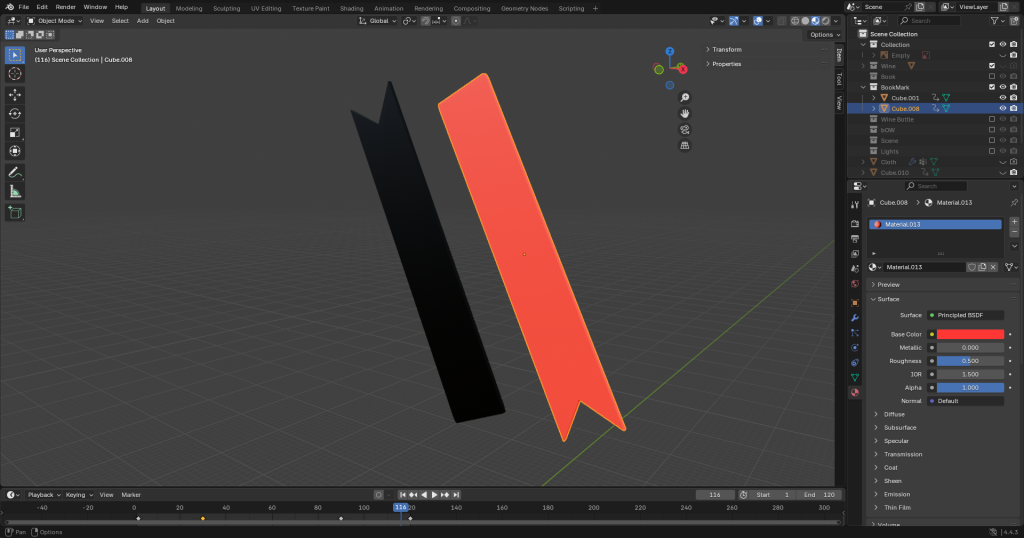Choose the Add Cube tool

[x=15, y=212]
